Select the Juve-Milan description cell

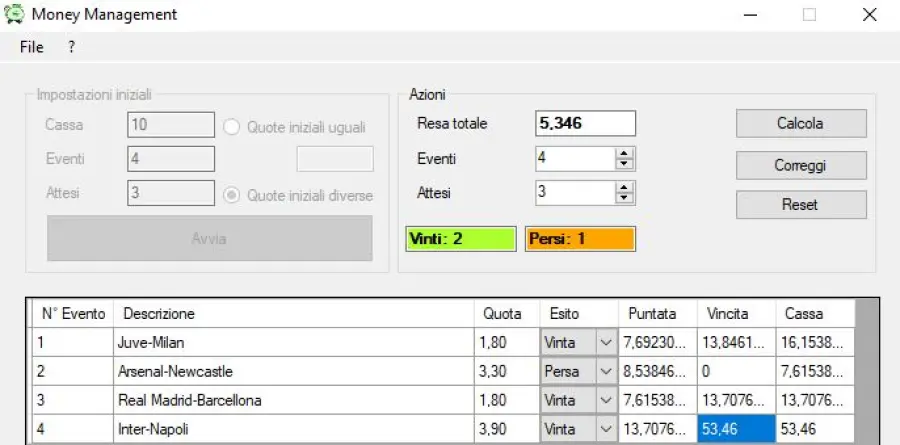[294, 343]
